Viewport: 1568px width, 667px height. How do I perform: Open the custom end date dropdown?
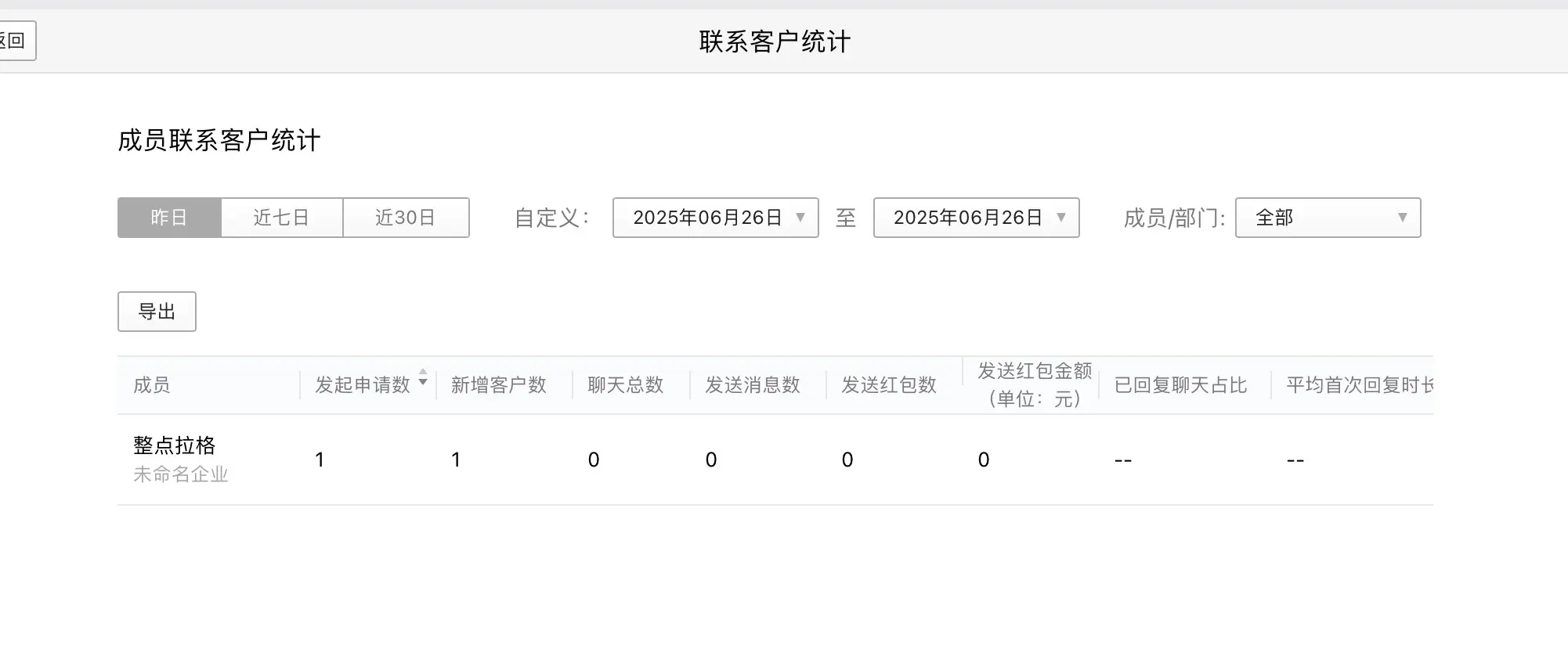click(x=976, y=218)
